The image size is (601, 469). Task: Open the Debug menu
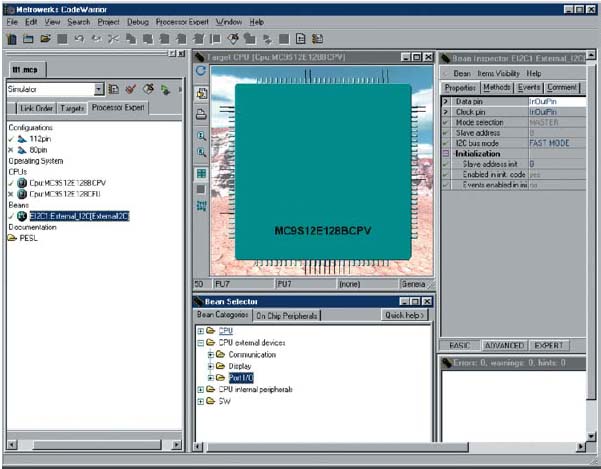(x=138, y=22)
